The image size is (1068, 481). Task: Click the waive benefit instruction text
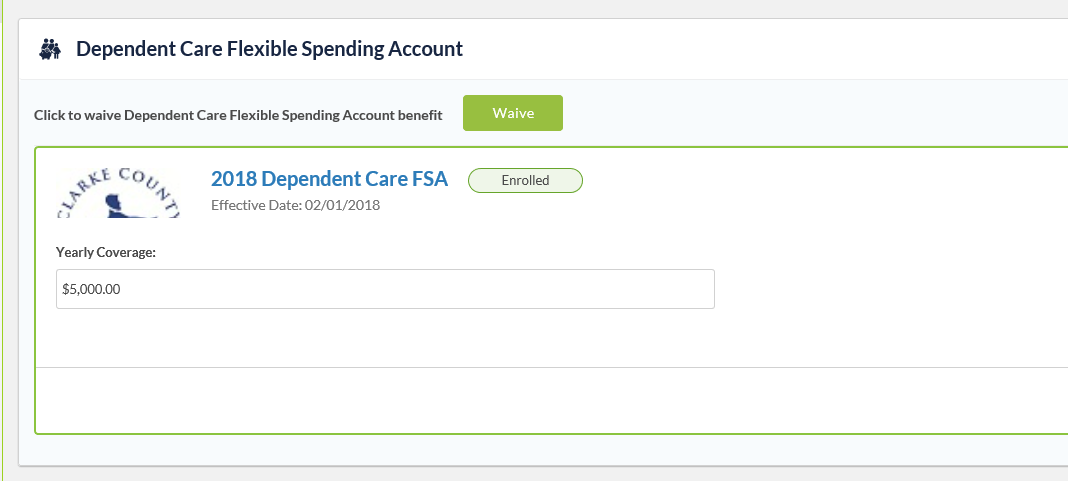point(238,115)
